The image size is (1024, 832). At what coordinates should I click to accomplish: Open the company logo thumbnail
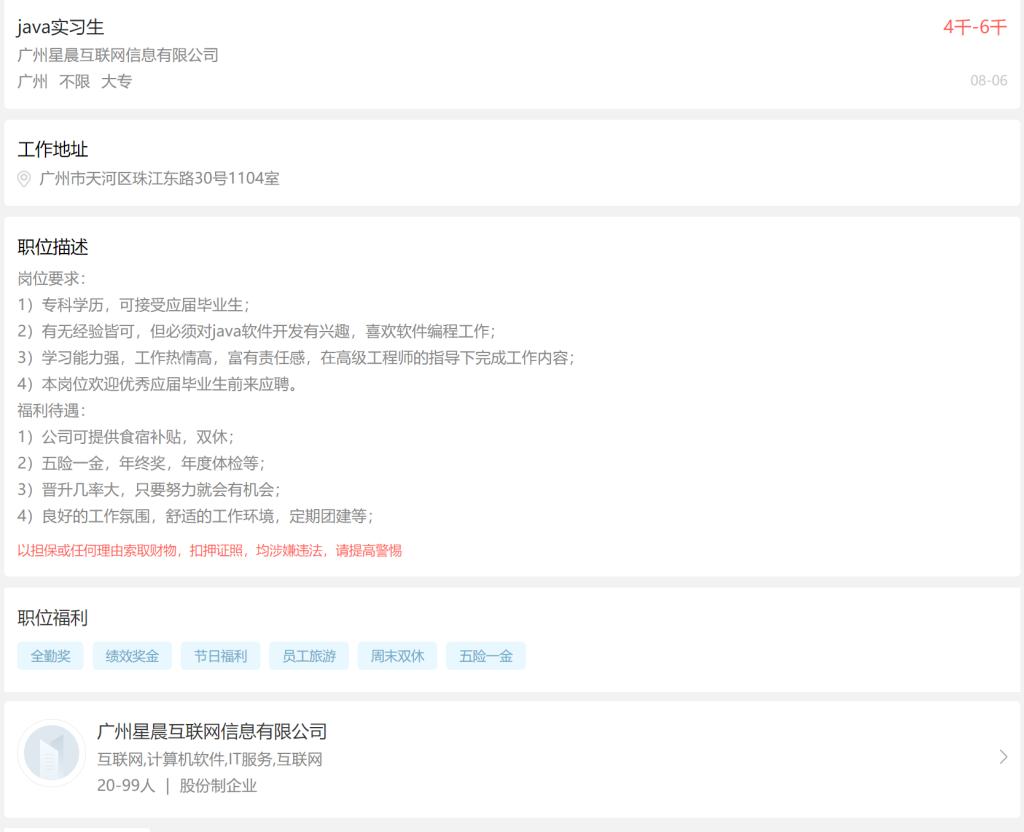52,753
